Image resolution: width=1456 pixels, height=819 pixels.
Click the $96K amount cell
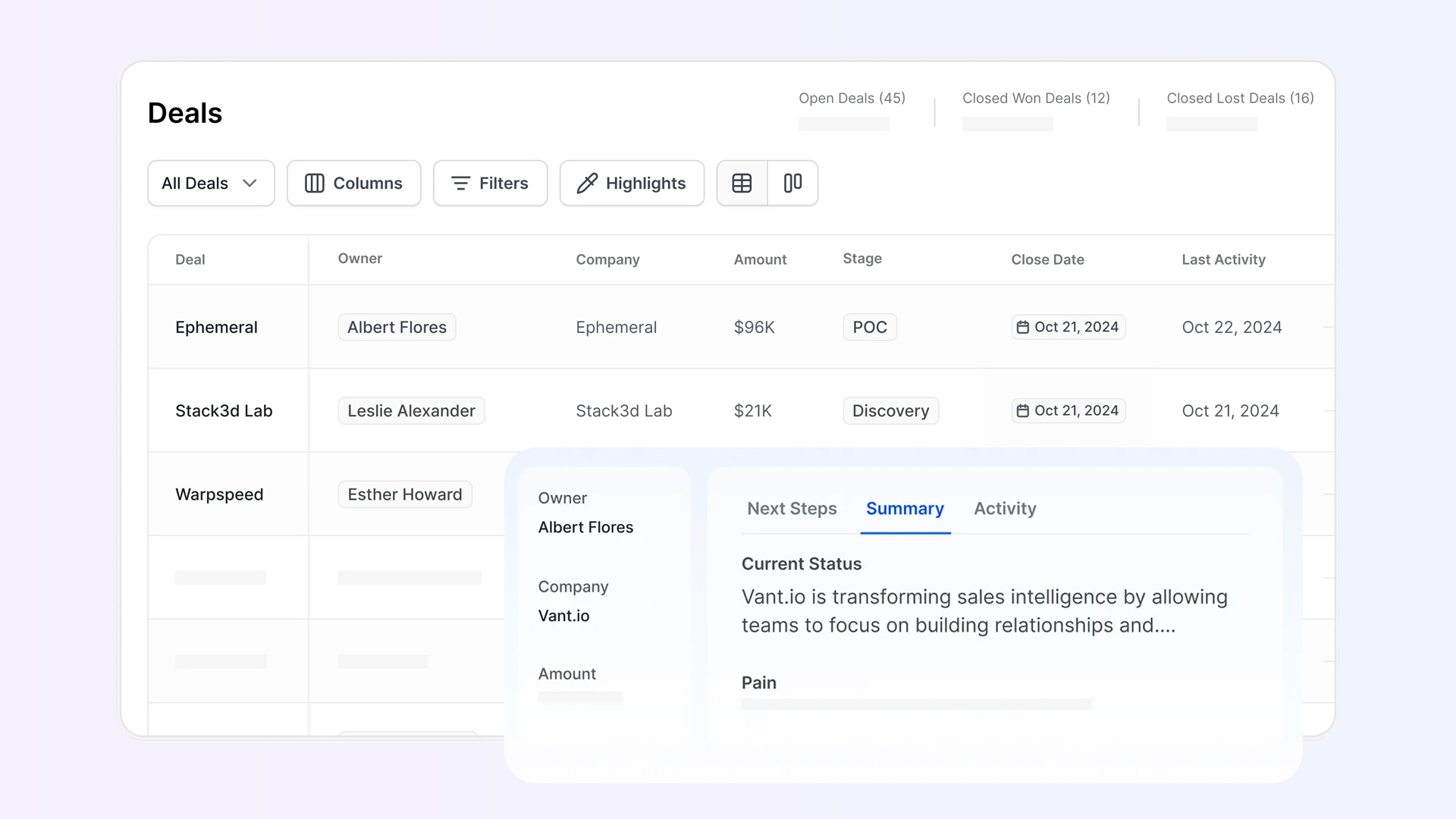click(754, 327)
